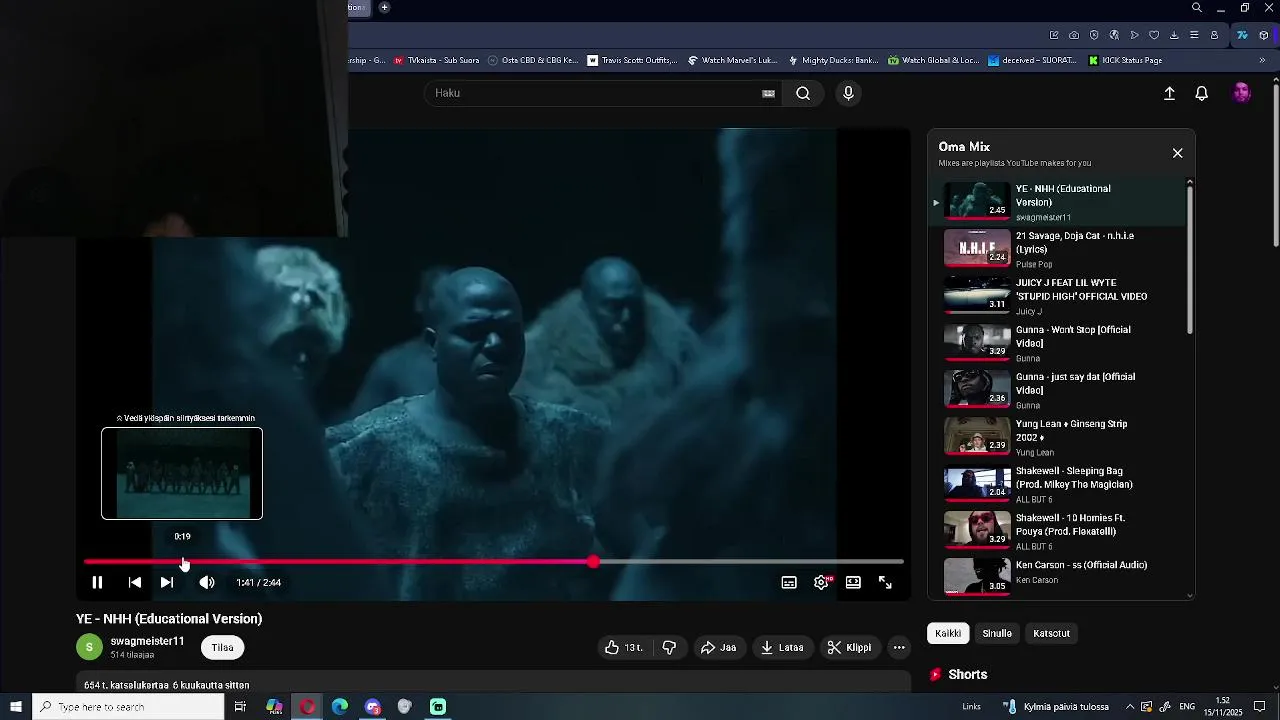Skip to the next video
This screenshot has height=720, width=1280.
point(167,582)
